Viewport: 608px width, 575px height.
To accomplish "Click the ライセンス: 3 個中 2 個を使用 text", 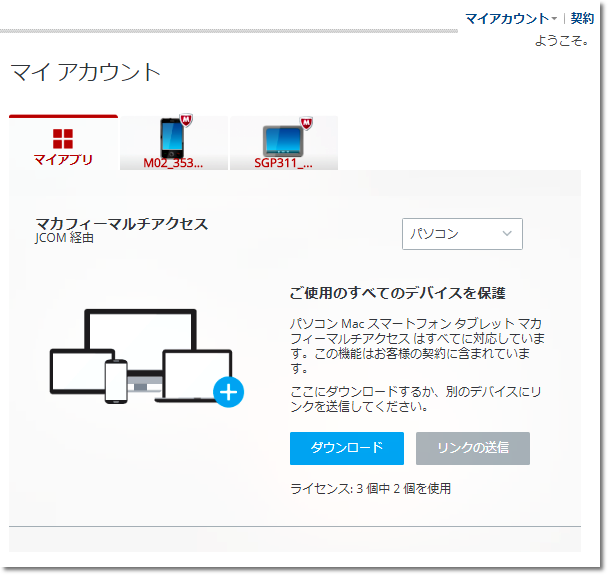I will 370,489.
